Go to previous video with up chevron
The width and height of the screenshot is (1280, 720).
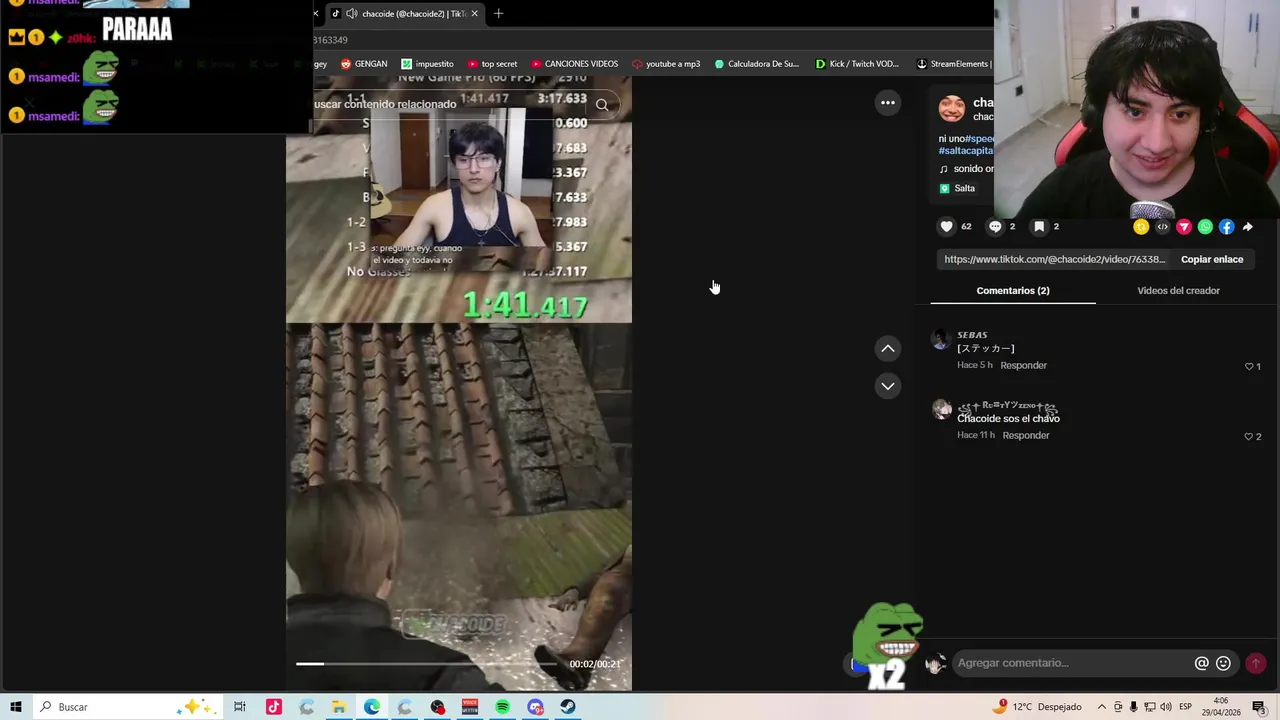[887, 348]
